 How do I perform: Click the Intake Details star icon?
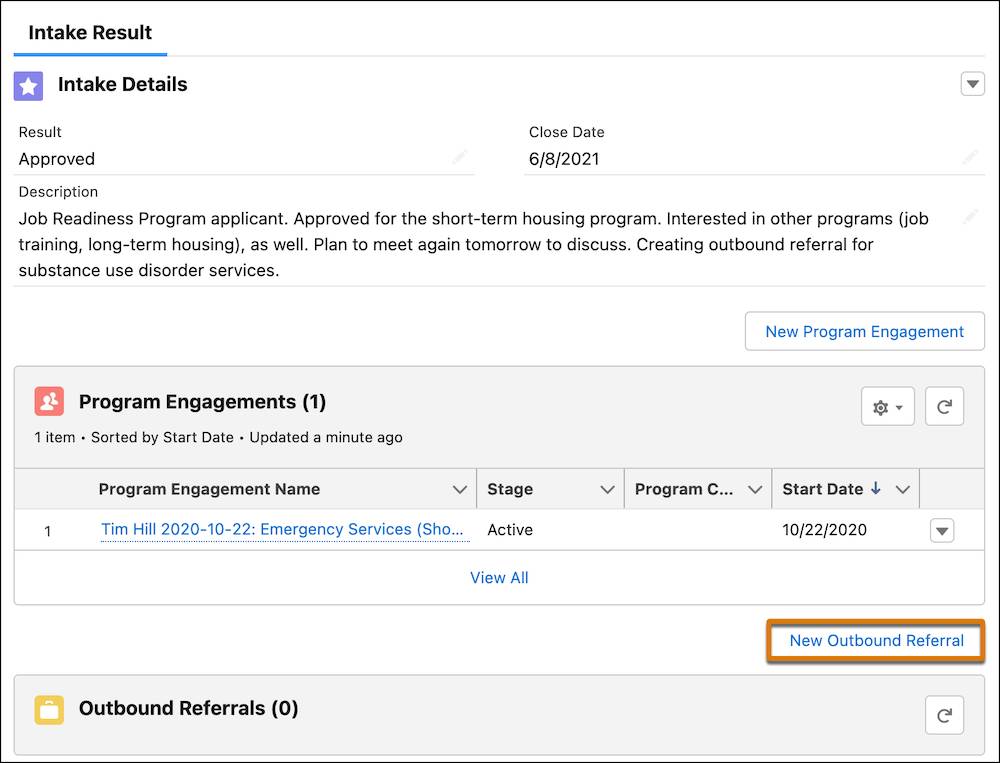pyautogui.click(x=28, y=86)
